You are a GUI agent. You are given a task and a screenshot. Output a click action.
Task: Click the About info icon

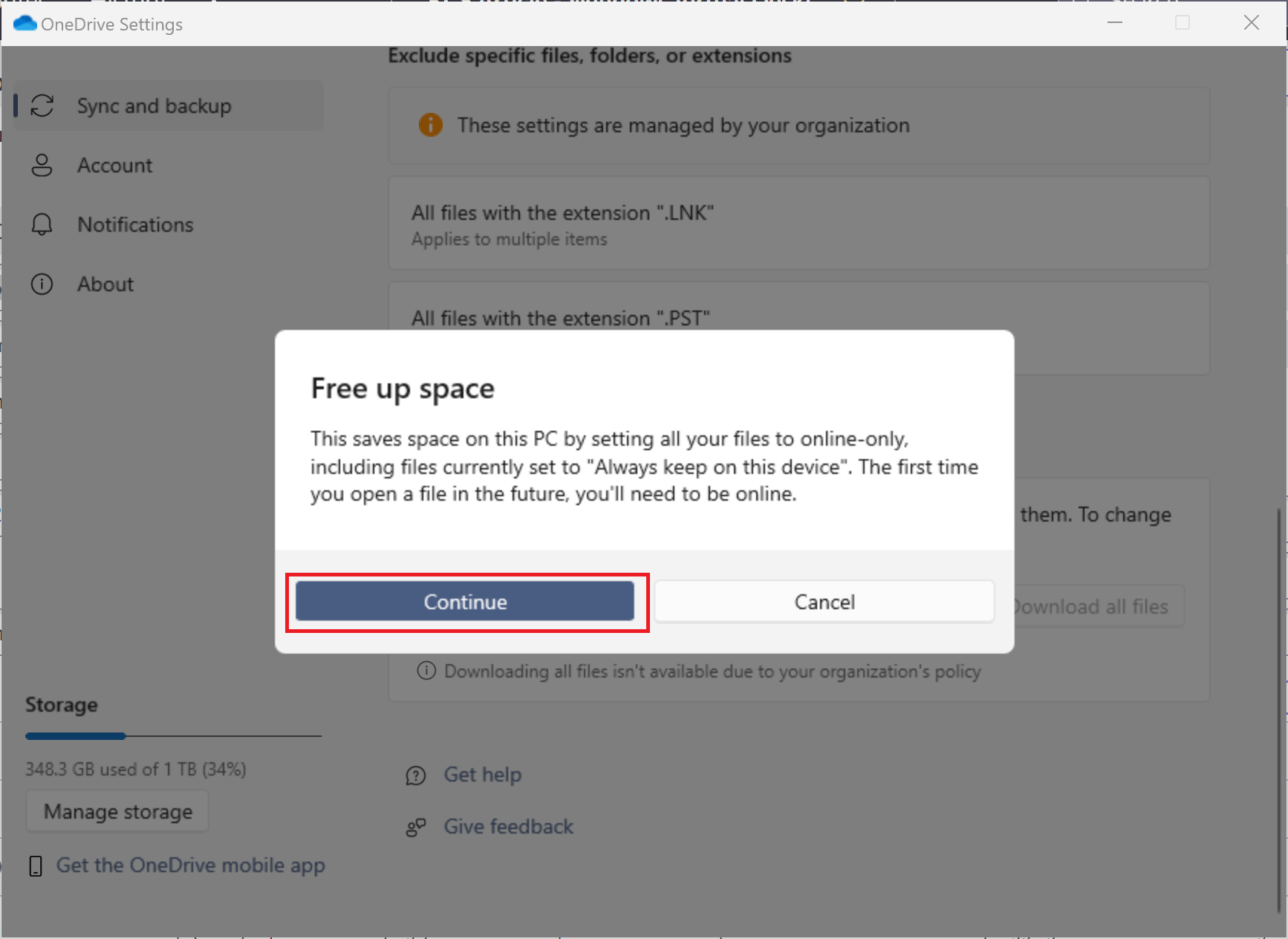click(42, 284)
